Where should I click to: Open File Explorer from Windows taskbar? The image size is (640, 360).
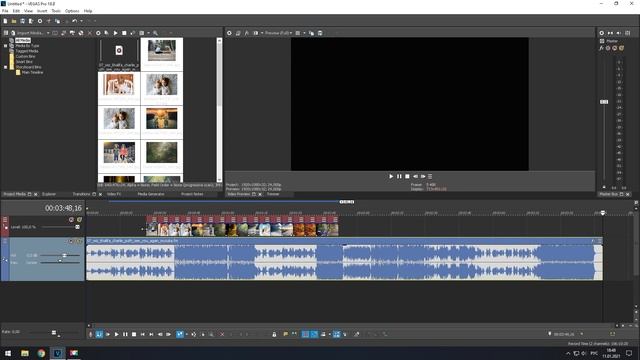click(x=25, y=353)
